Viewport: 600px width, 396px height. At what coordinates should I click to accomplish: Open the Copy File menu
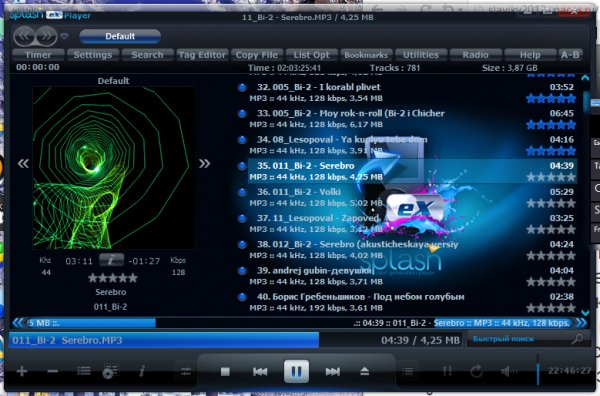coord(257,55)
